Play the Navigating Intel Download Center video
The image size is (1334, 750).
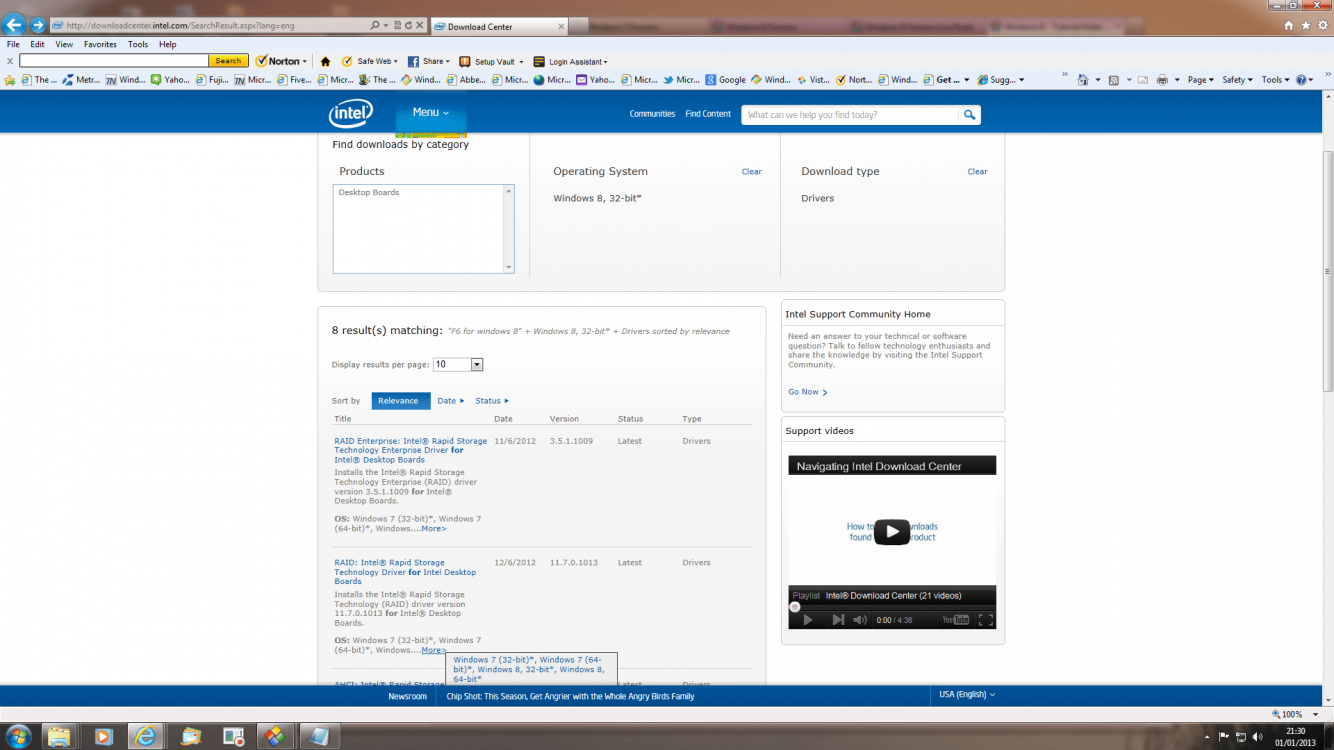[x=892, y=532]
